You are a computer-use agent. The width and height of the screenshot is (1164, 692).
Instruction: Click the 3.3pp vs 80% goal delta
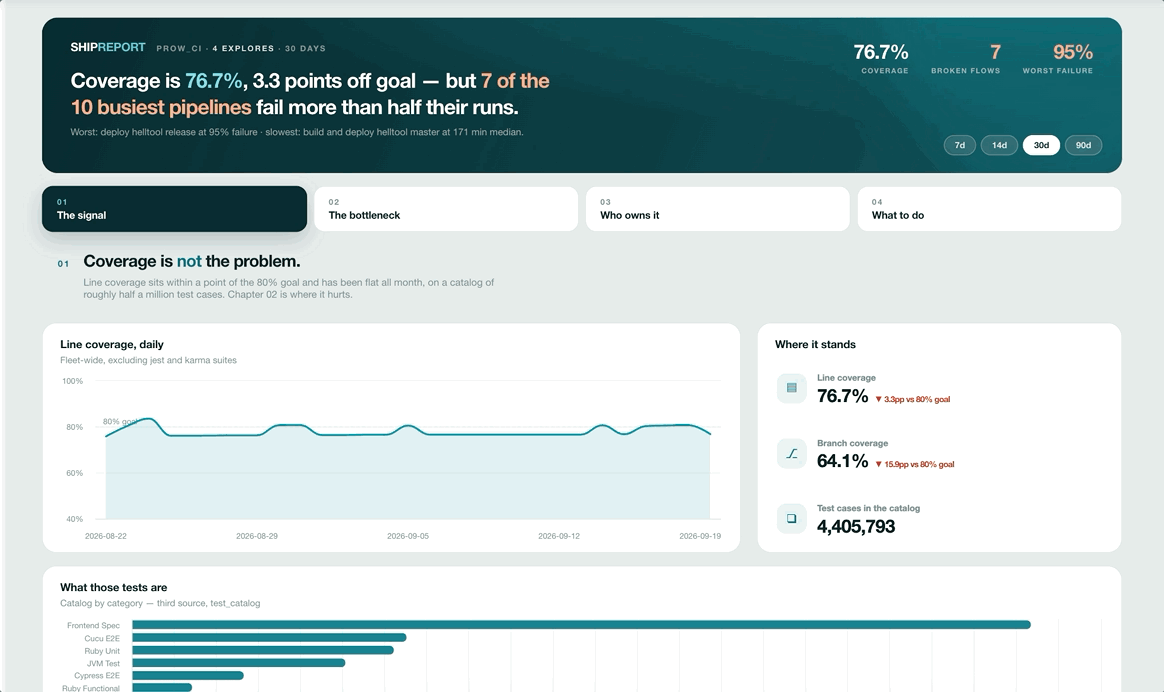[x=912, y=399]
